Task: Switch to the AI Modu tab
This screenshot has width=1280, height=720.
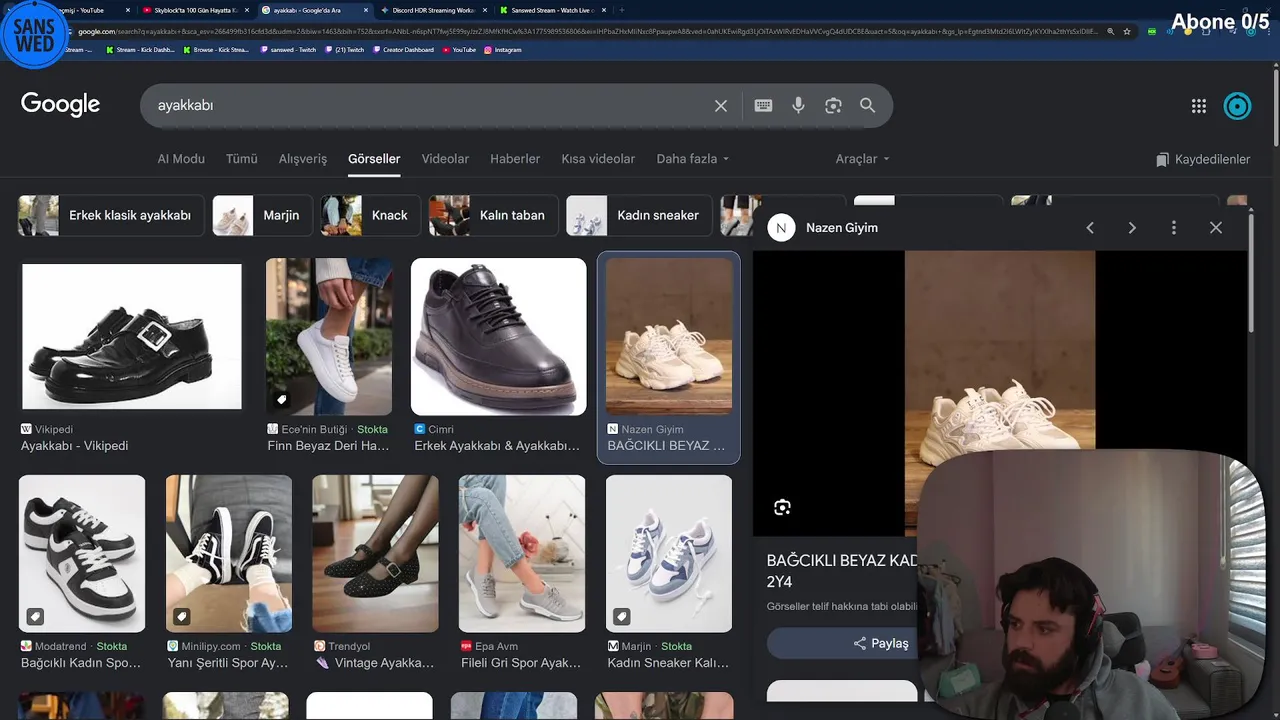Action: (181, 159)
